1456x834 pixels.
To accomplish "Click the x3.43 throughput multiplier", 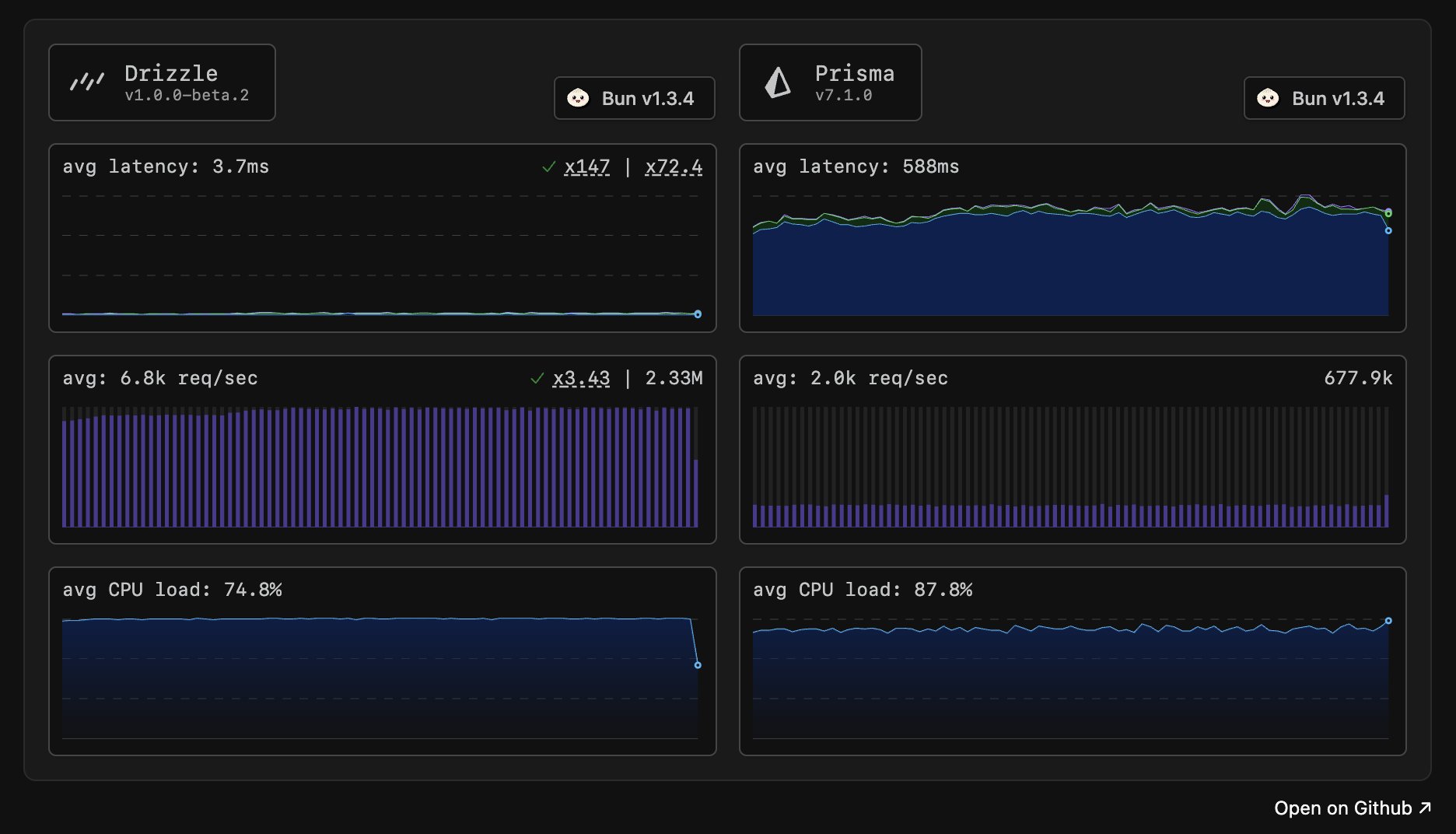I will (581, 378).
